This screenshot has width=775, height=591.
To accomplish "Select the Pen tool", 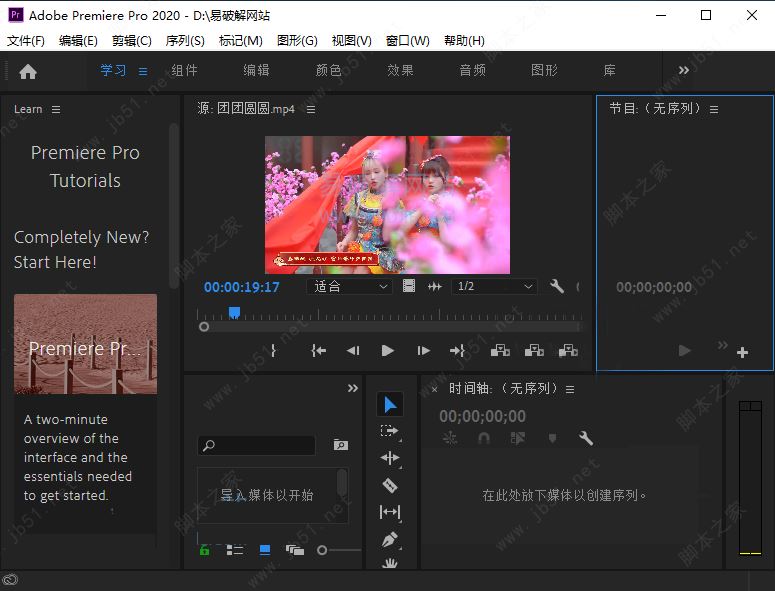I will 389,539.
